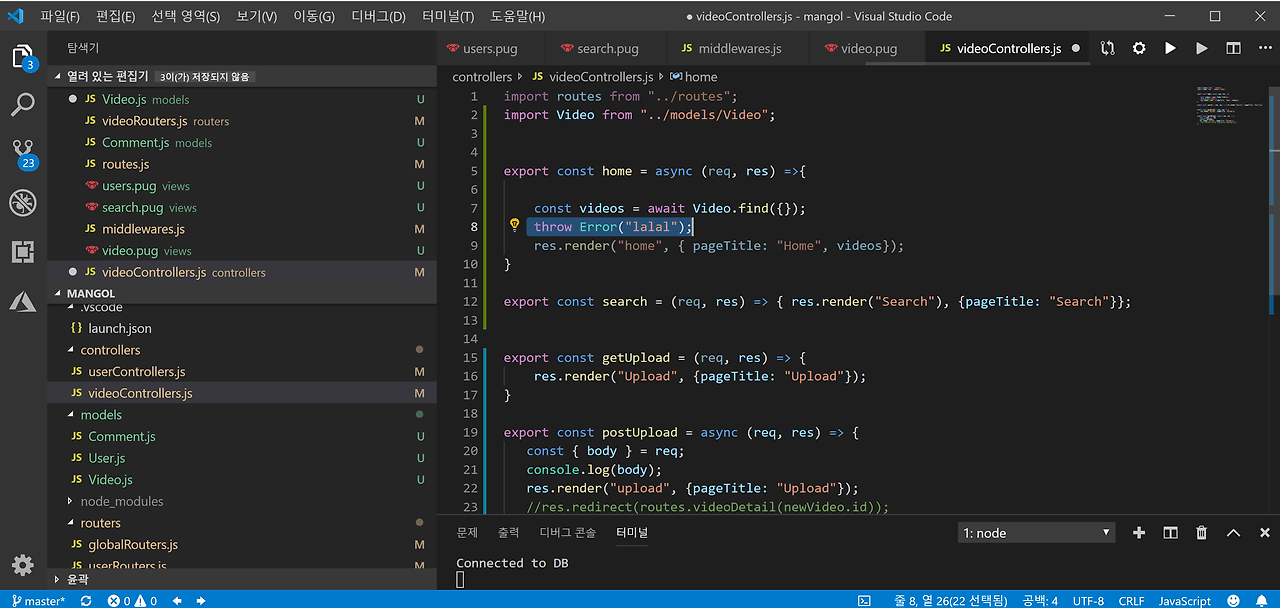Open problems count in status bar

coord(133,601)
